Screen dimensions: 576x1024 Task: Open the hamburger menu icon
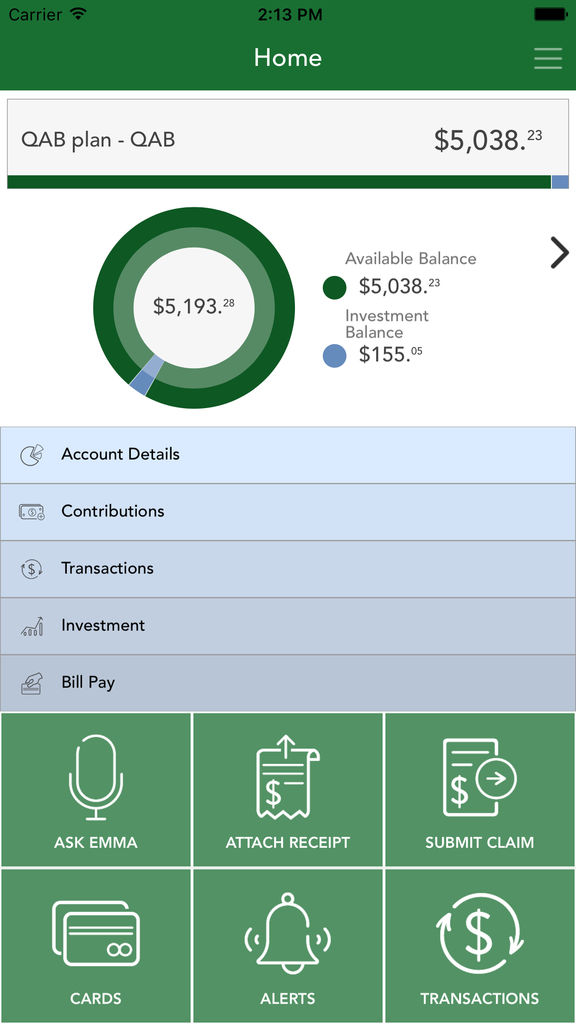[x=548, y=58]
